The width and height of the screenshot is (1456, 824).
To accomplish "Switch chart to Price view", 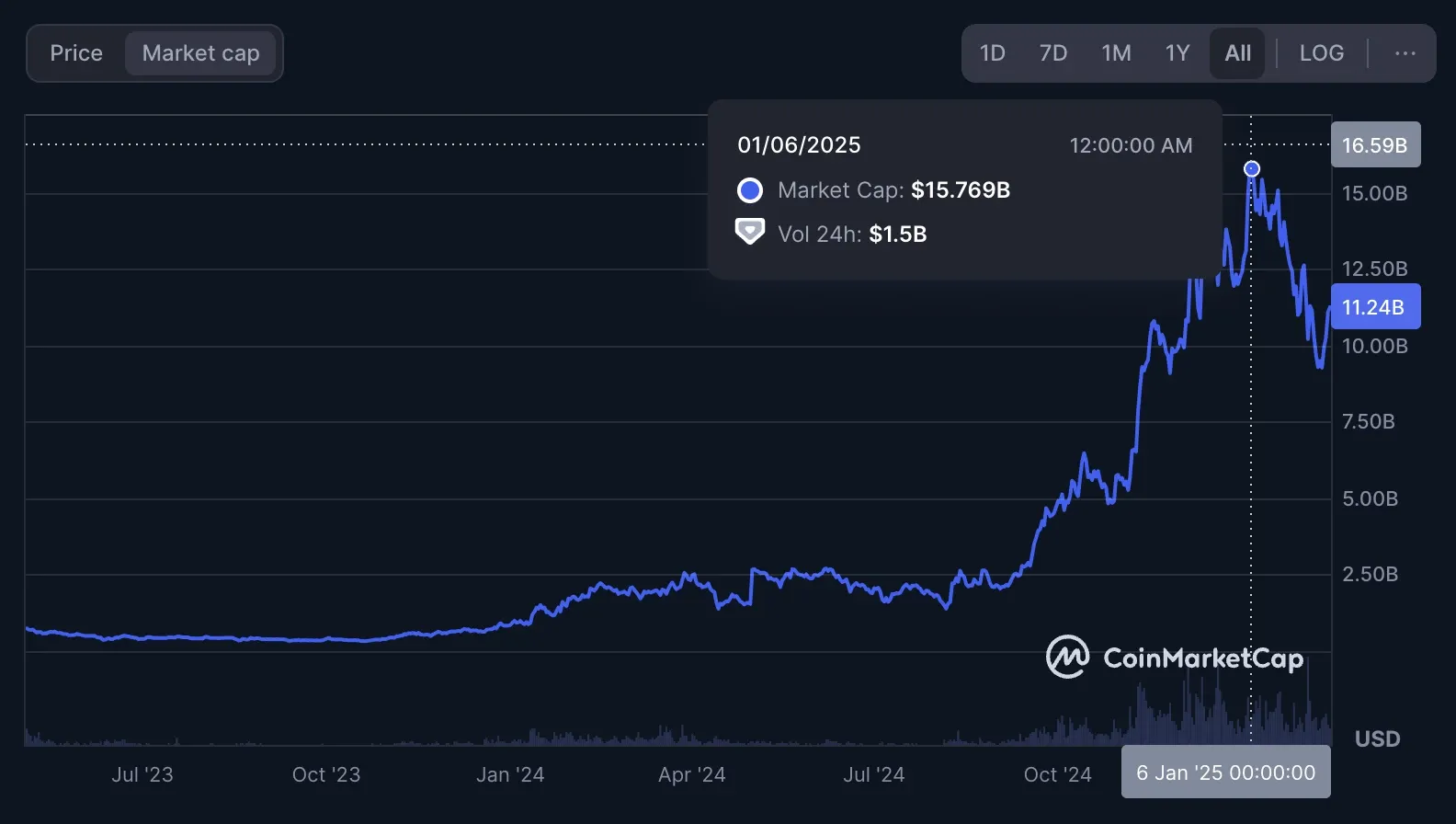I will coord(76,53).
